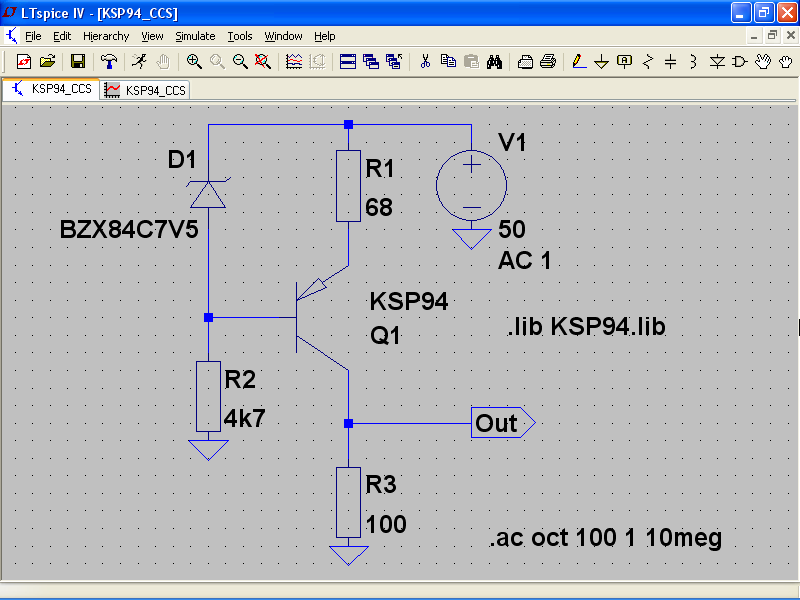
Task: Click the Print icon
Action: pyautogui.click(x=548, y=62)
